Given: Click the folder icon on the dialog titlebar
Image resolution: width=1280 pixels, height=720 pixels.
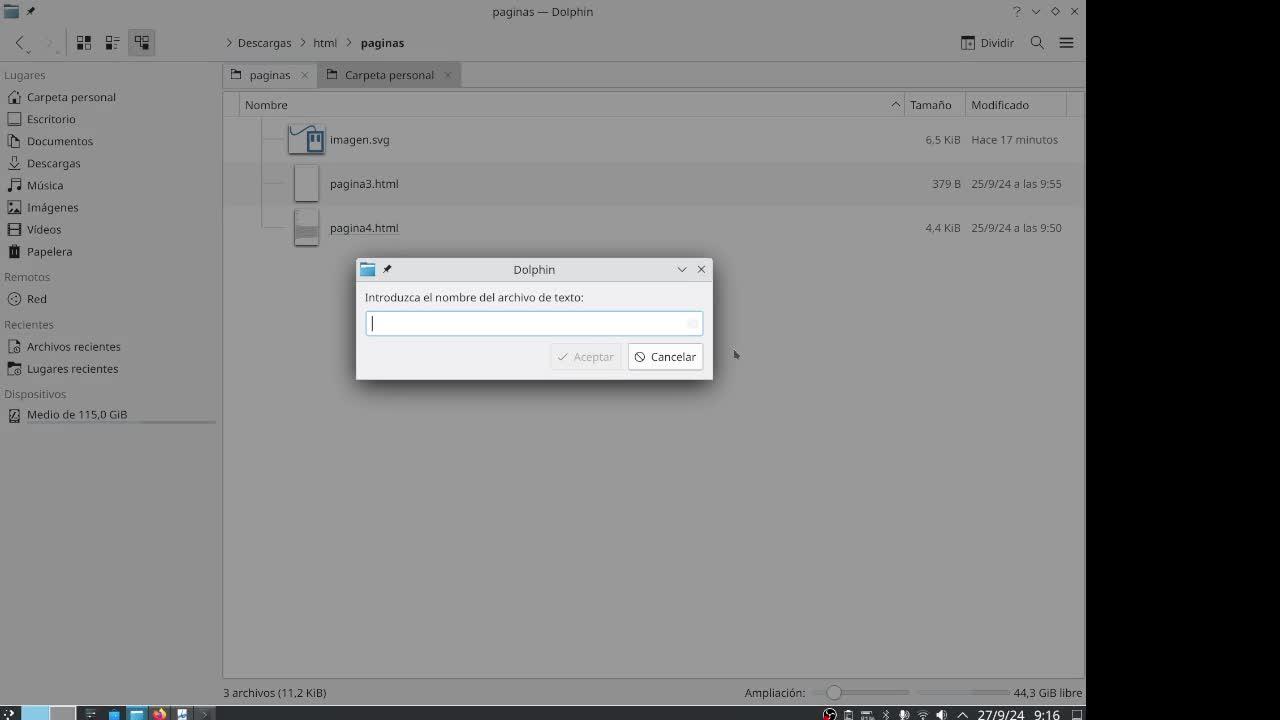Looking at the screenshot, I should (367, 269).
